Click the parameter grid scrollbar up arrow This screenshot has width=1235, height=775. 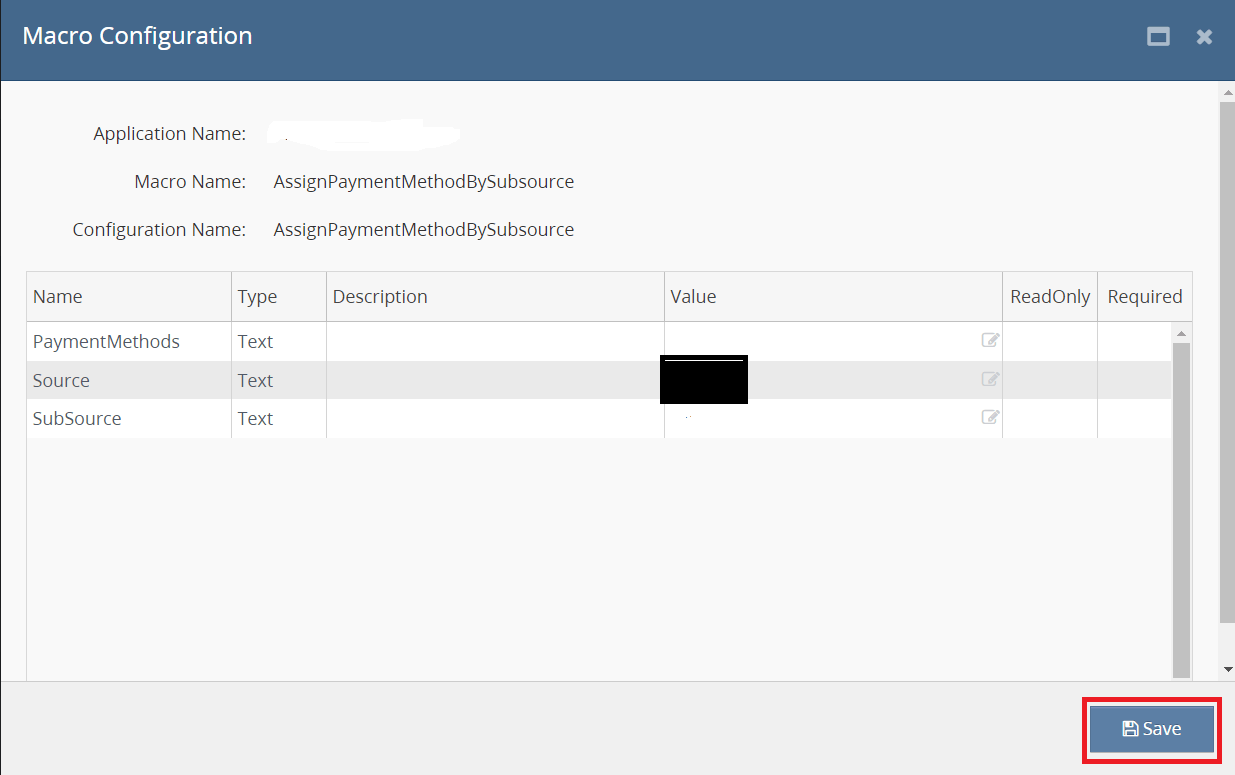tap(1181, 333)
